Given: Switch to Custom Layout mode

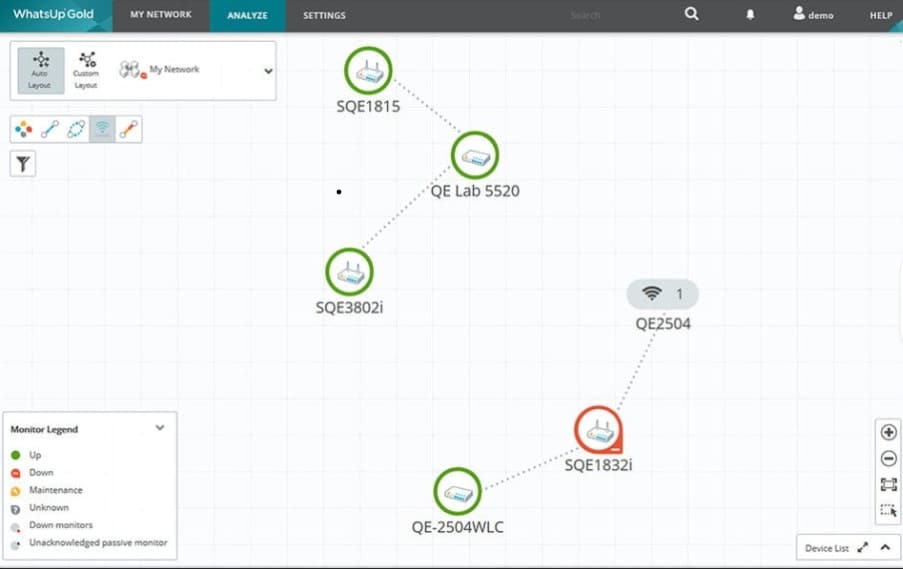Looking at the screenshot, I should 86,70.
